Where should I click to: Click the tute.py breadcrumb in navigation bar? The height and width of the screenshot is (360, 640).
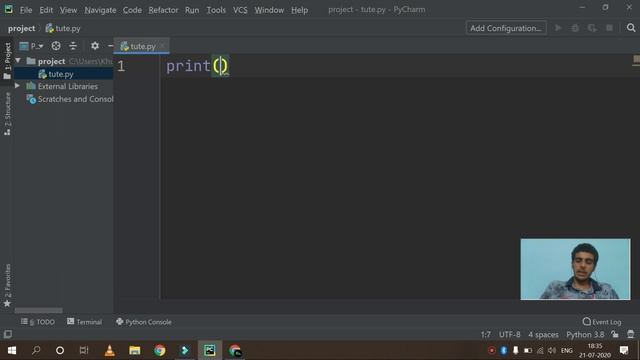[x=63, y=28]
